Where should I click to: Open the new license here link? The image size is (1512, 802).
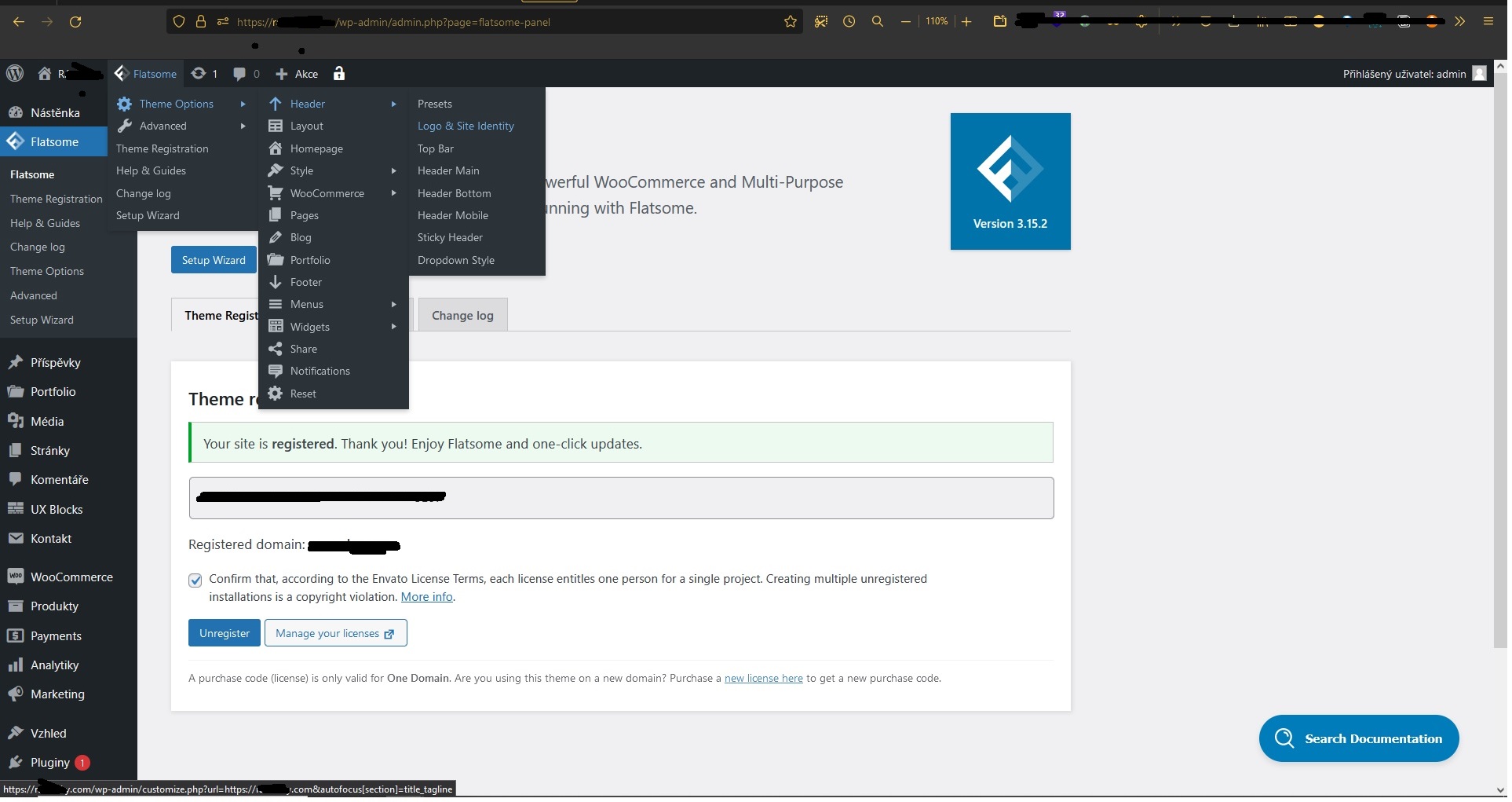tap(765, 679)
